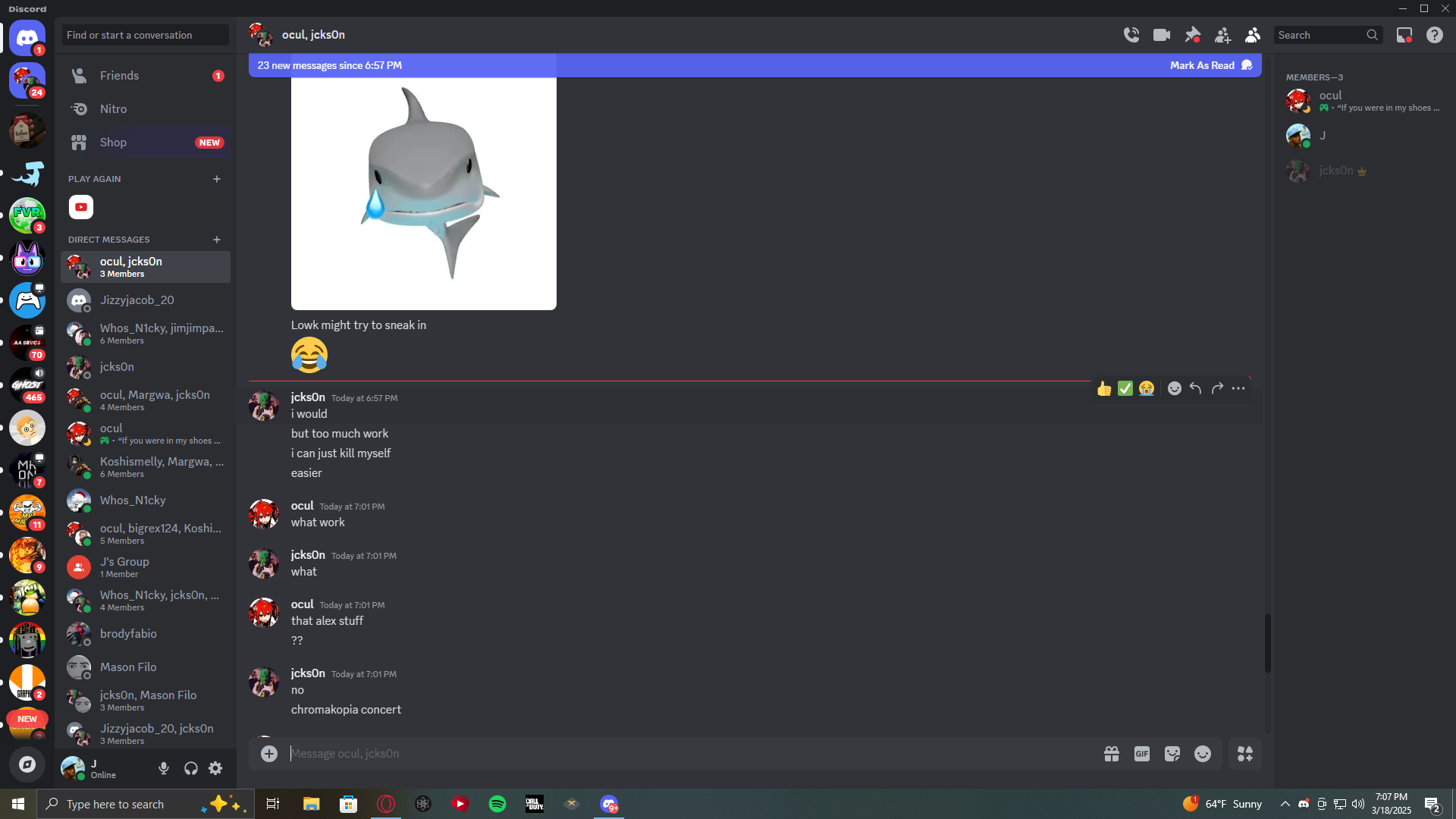Image resolution: width=1456 pixels, height=819 pixels.
Task: Open the Explore Discoverable Servers compass
Action: tap(27, 764)
